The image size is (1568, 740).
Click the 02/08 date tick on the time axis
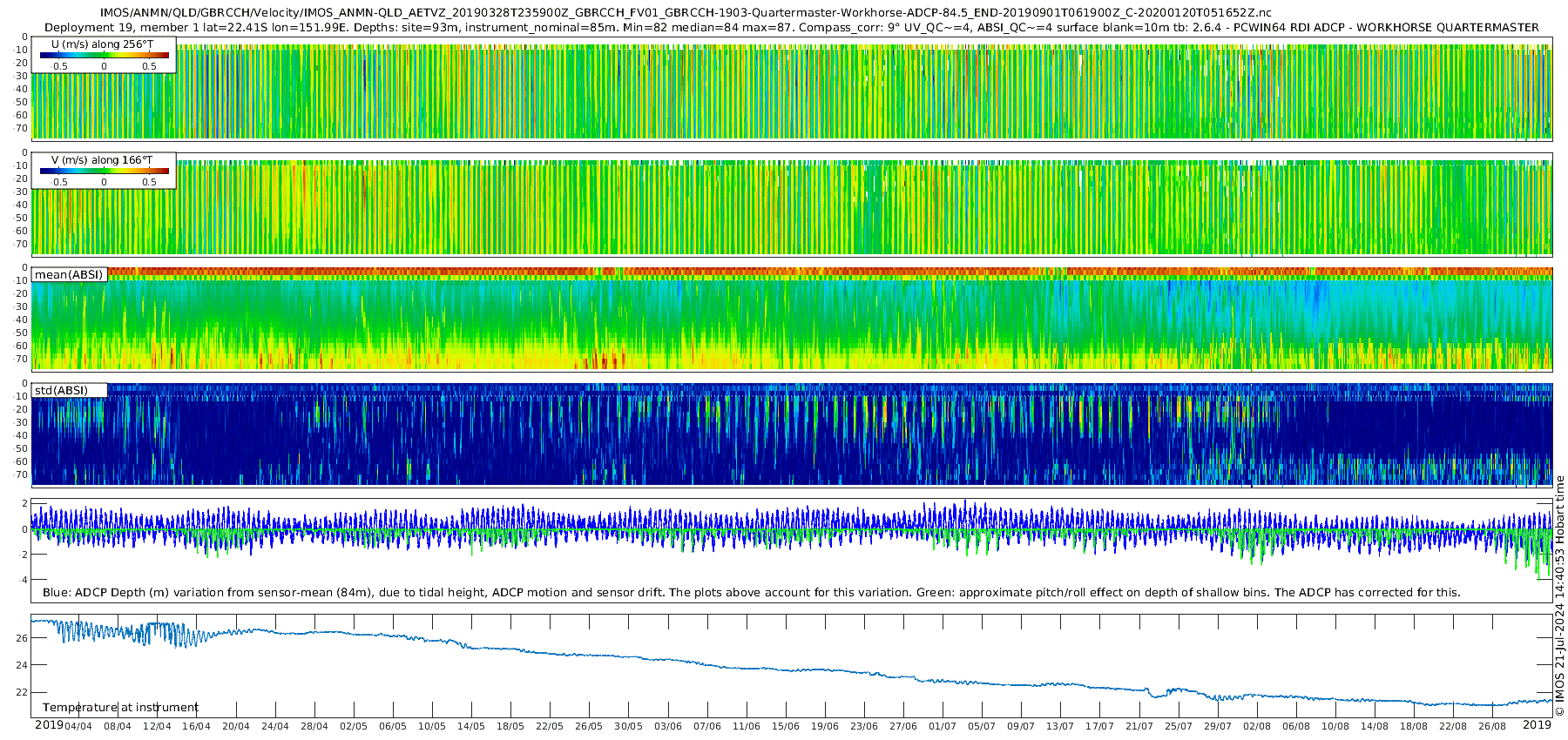tap(1257, 726)
